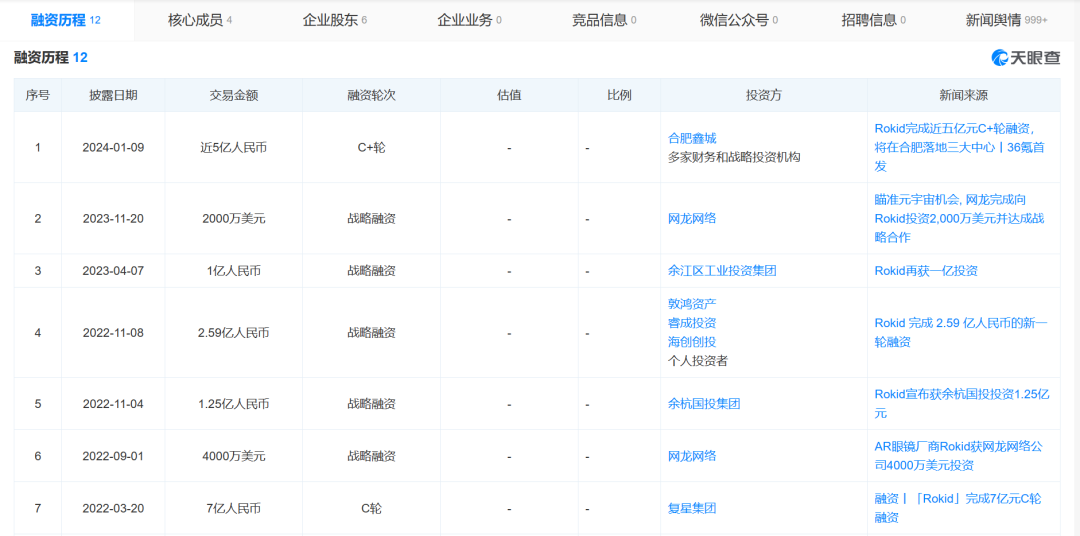
Task: Select amount cell 4000万美元
Action: tap(233, 456)
